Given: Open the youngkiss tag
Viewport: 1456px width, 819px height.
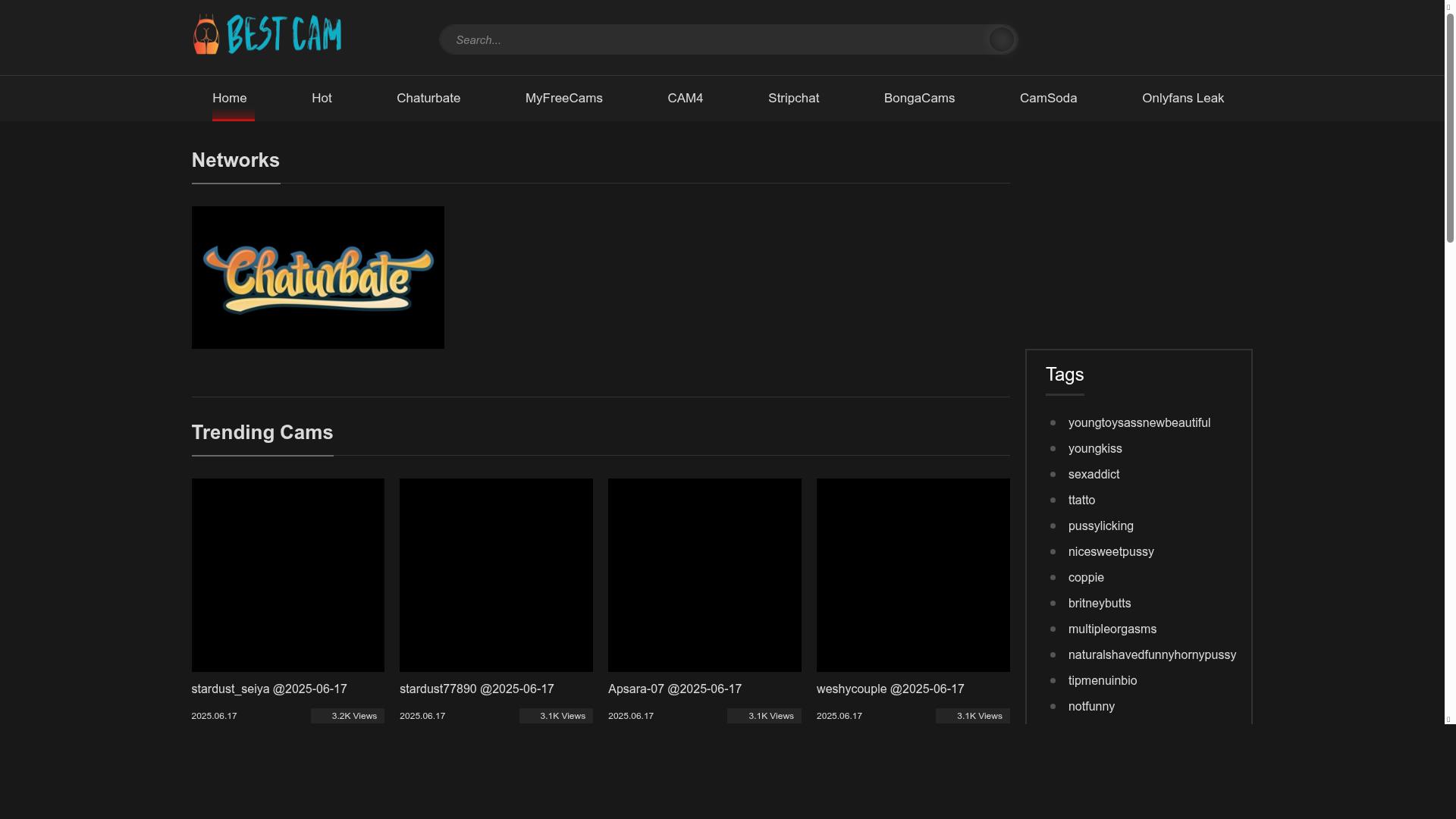Looking at the screenshot, I should point(1094,448).
